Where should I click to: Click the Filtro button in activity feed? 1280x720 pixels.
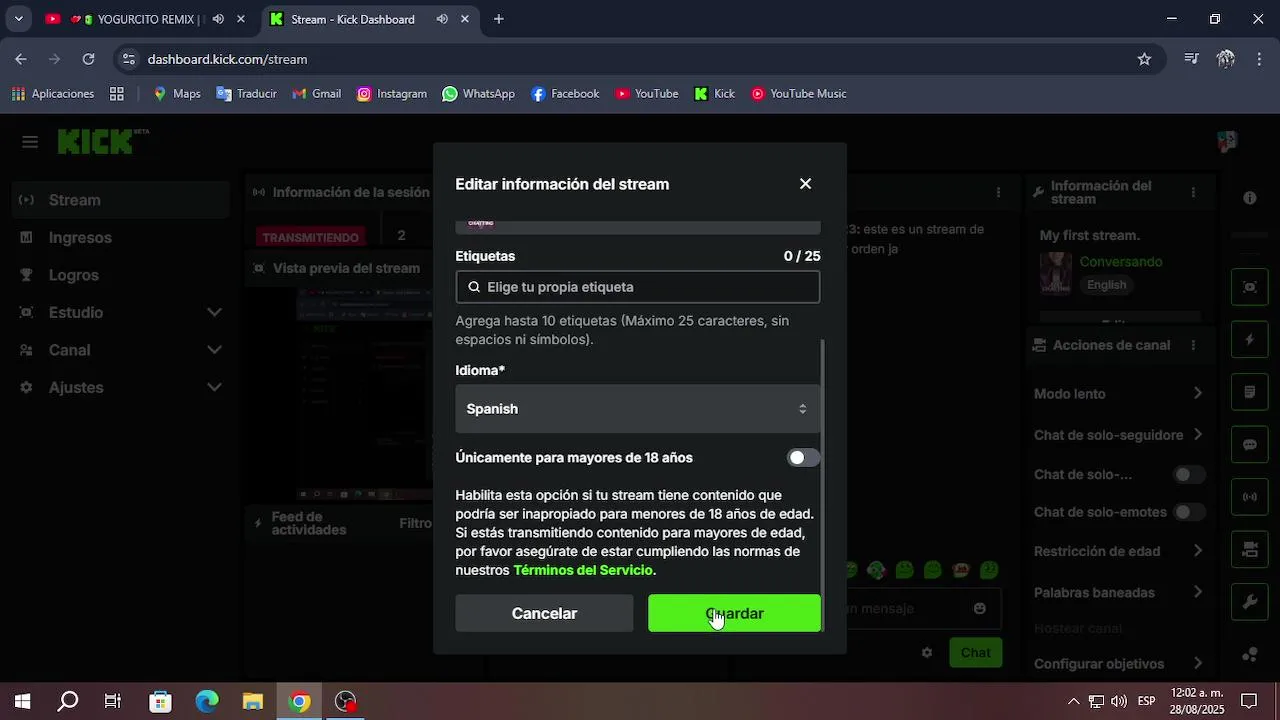click(x=415, y=523)
